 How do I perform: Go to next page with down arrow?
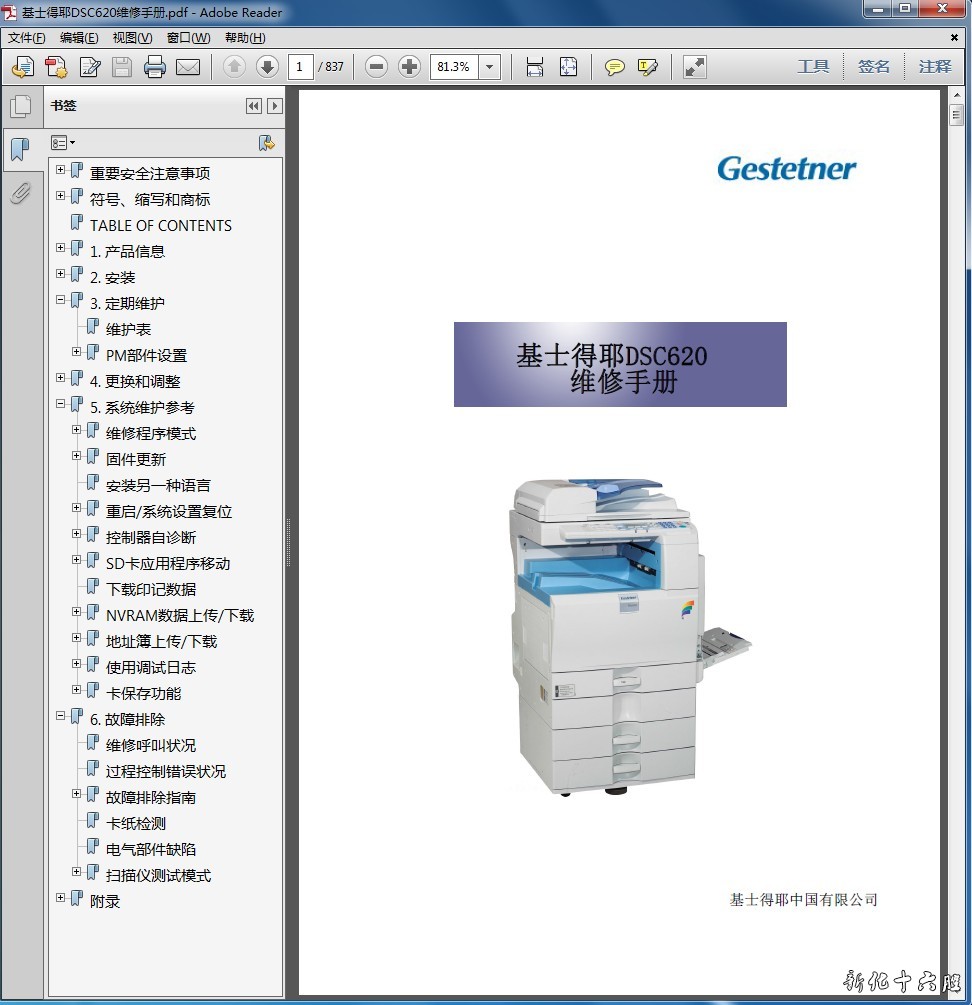coord(267,67)
